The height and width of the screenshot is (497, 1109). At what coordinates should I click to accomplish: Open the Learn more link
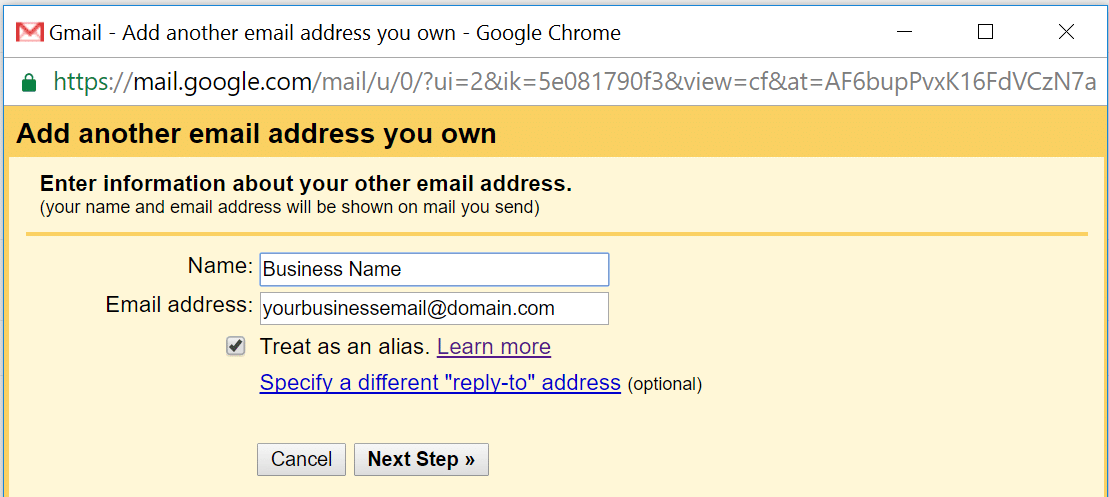coord(494,347)
